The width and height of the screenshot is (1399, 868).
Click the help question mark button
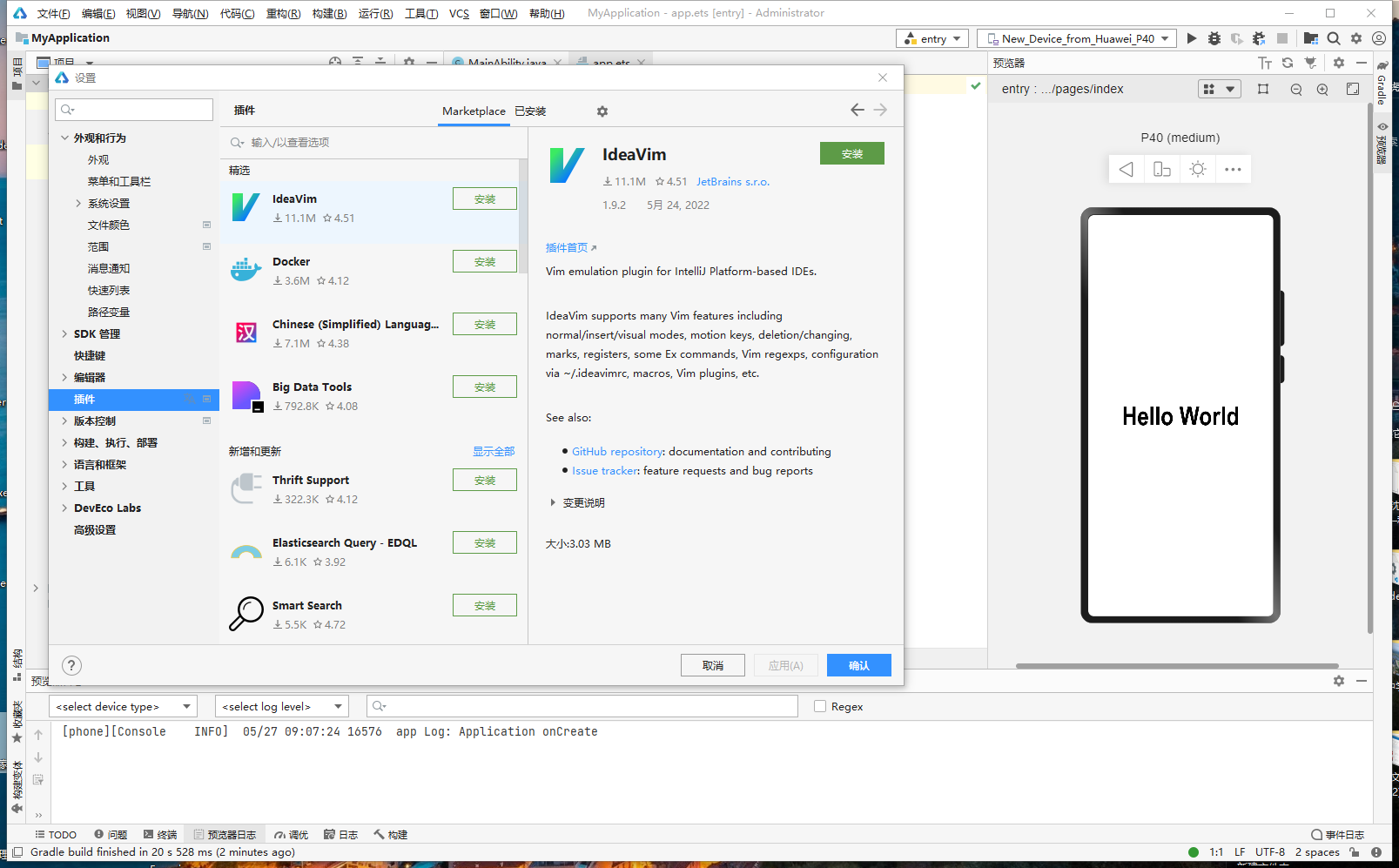[71, 665]
